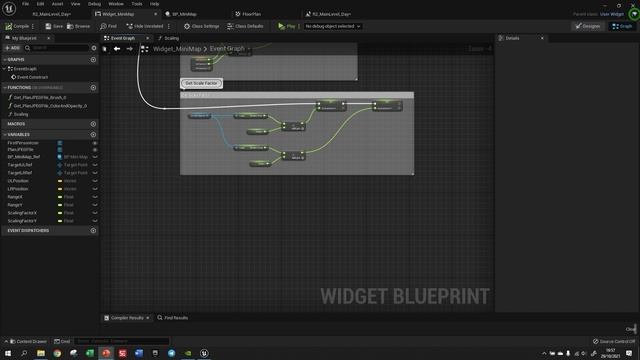640x360 pixels.
Task: Go back in graph navigation
Action: tap(117, 49)
